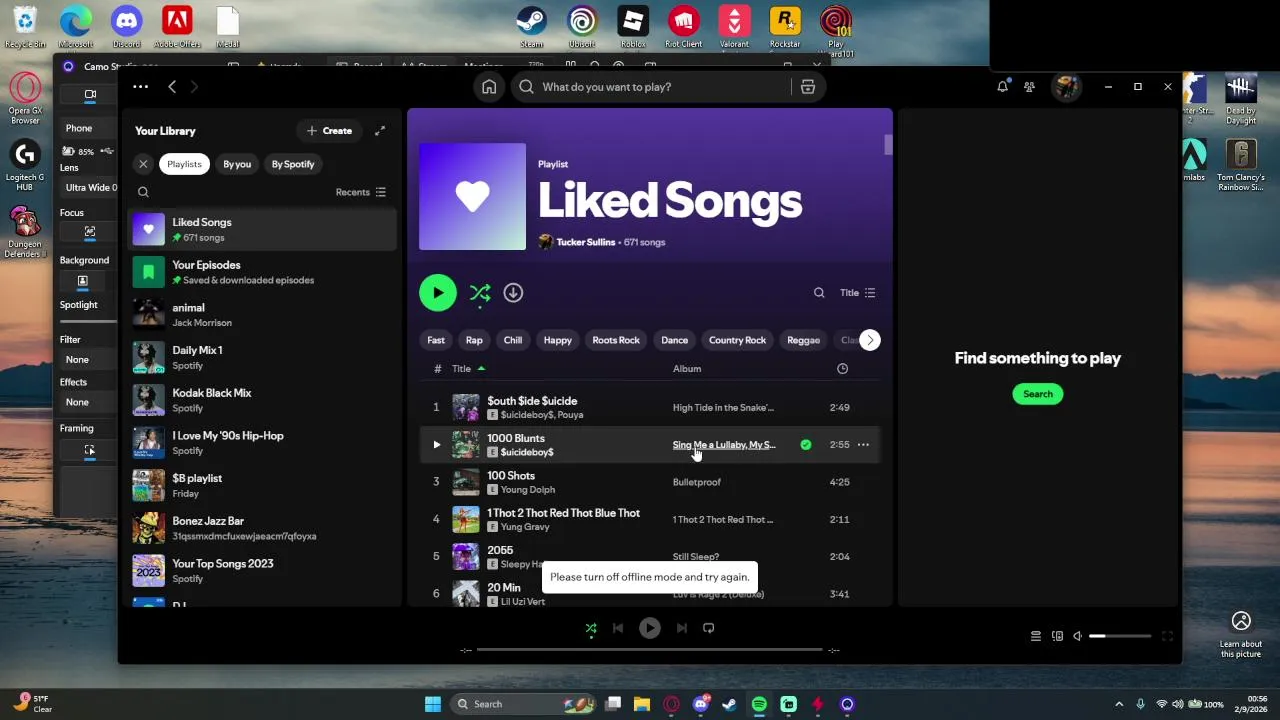This screenshot has width=1280, height=720.
Task: Adjust the volume slider
Action: [1120, 636]
